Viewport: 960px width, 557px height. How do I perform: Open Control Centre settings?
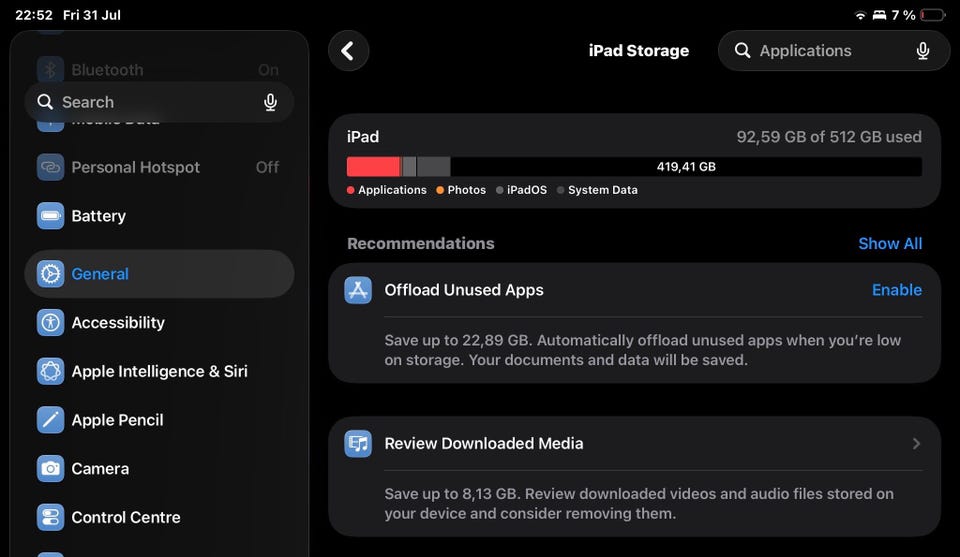[159, 517]
